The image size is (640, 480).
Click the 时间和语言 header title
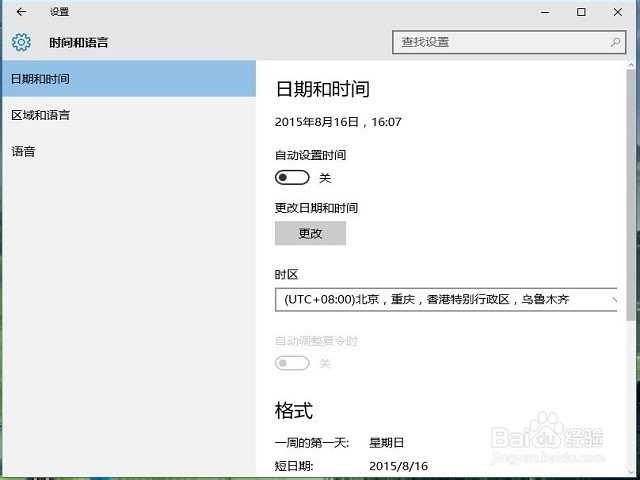pyautogui.click(x=78, y=42)
